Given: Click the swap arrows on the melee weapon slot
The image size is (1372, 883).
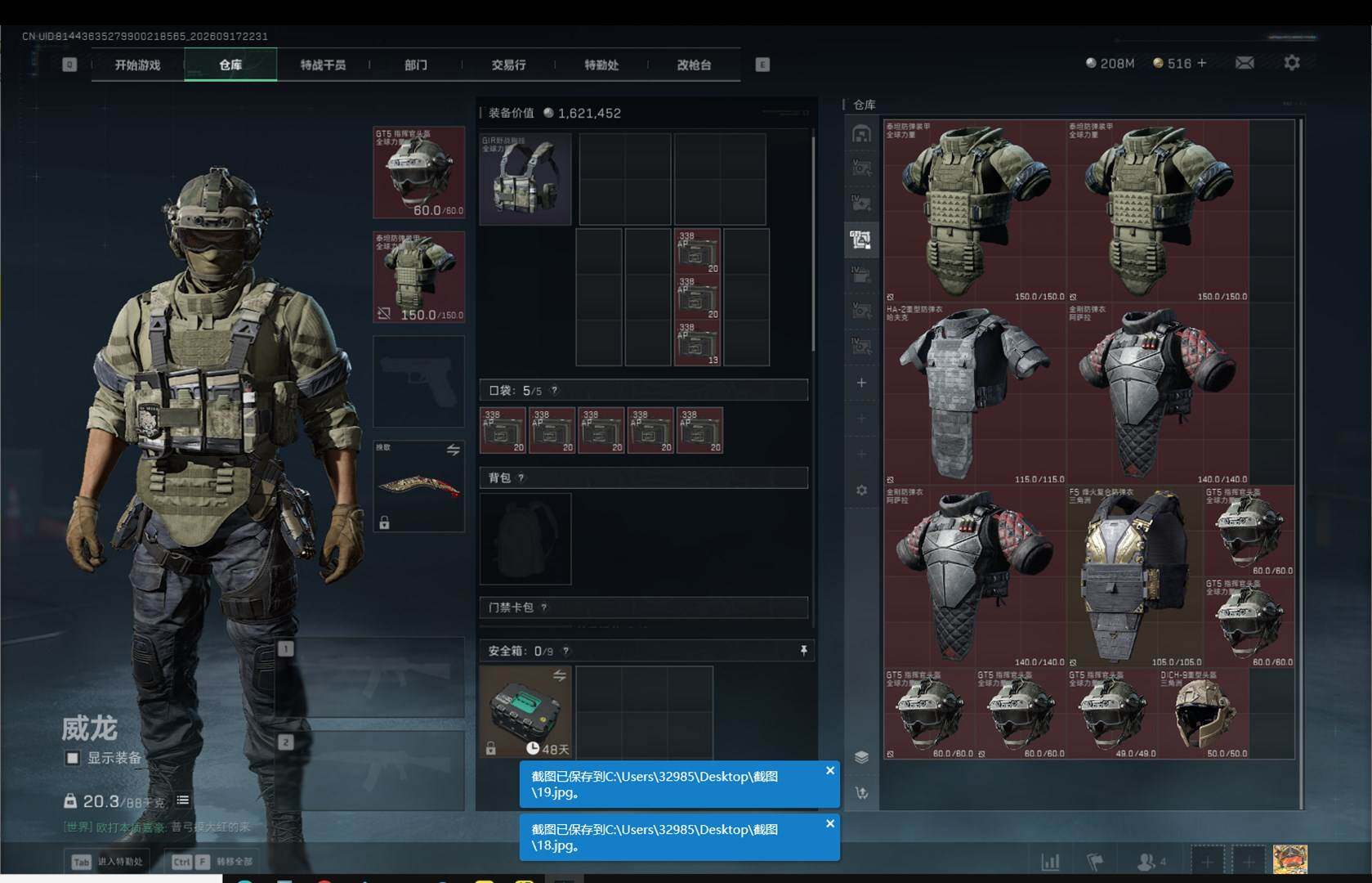Looking at the screenshot, I should (453, 450).
